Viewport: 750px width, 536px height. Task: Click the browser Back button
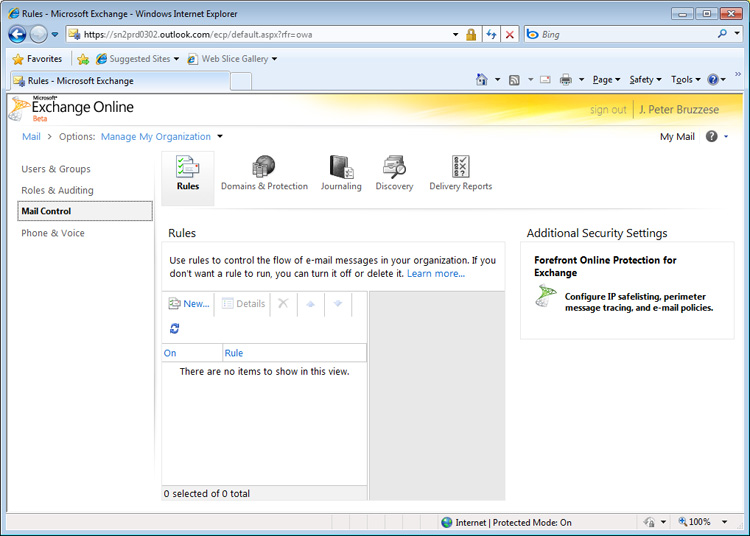(17, 34)
